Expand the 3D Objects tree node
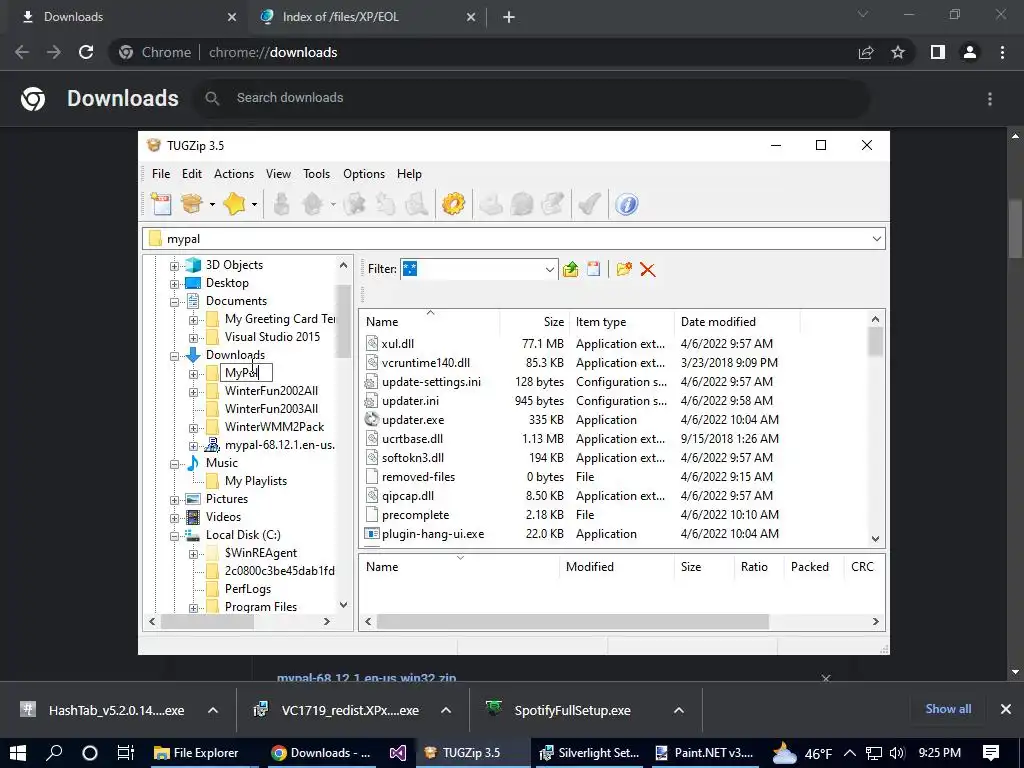1024x768 pixels. click(x=174, y=266)
